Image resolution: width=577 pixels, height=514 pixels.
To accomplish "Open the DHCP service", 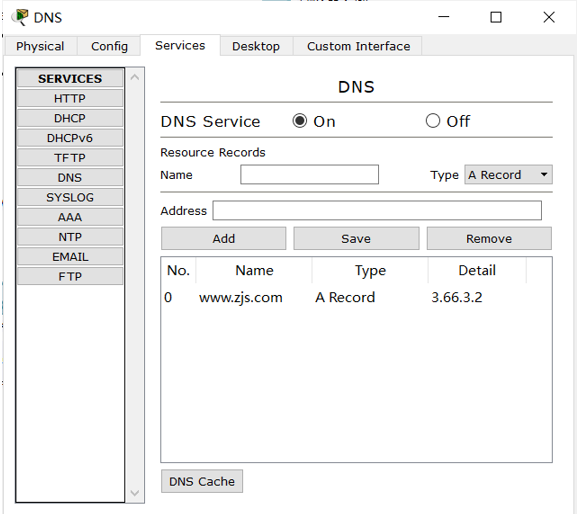I will (70, 118).
